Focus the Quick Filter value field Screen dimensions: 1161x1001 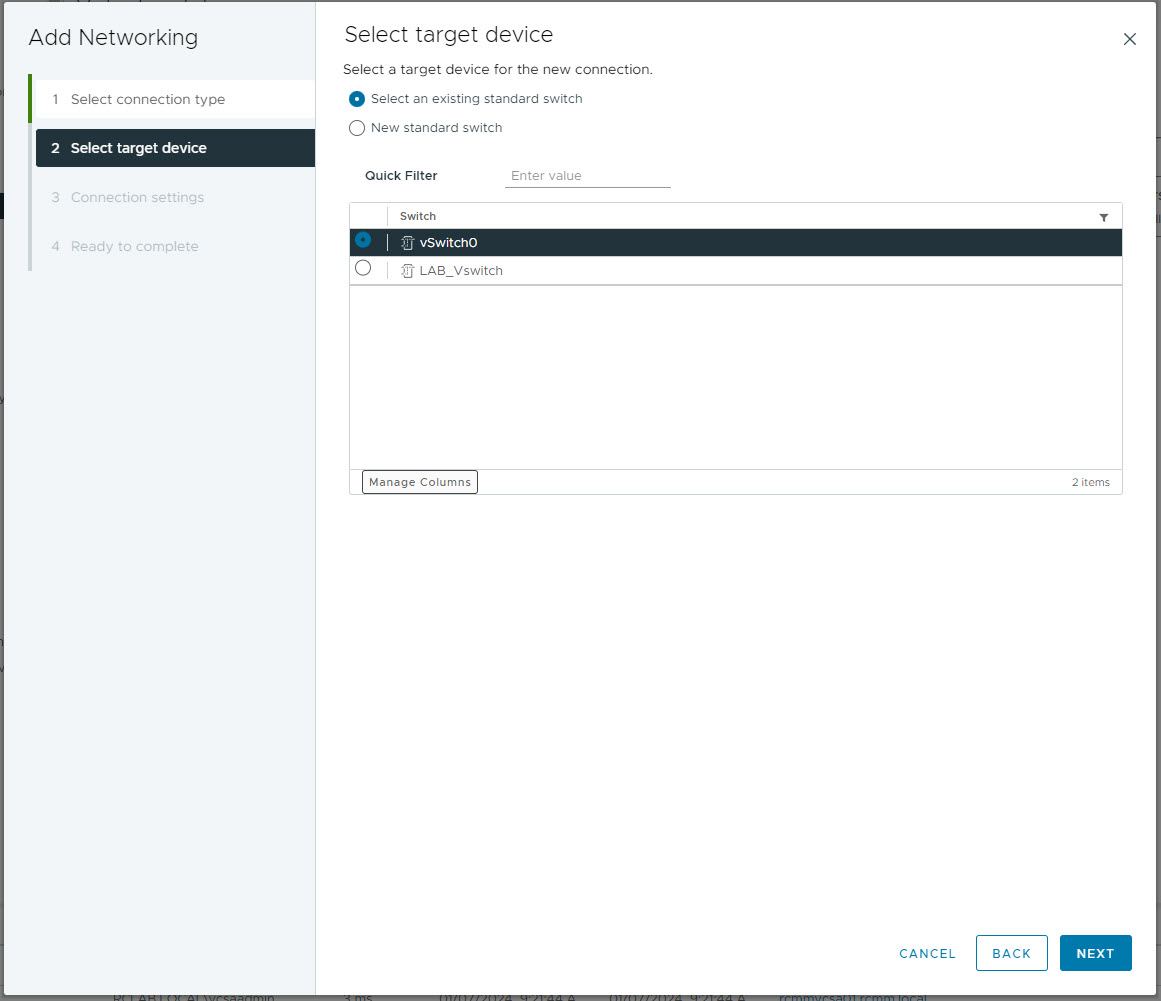pyautogui.click(x=588, y=176)
